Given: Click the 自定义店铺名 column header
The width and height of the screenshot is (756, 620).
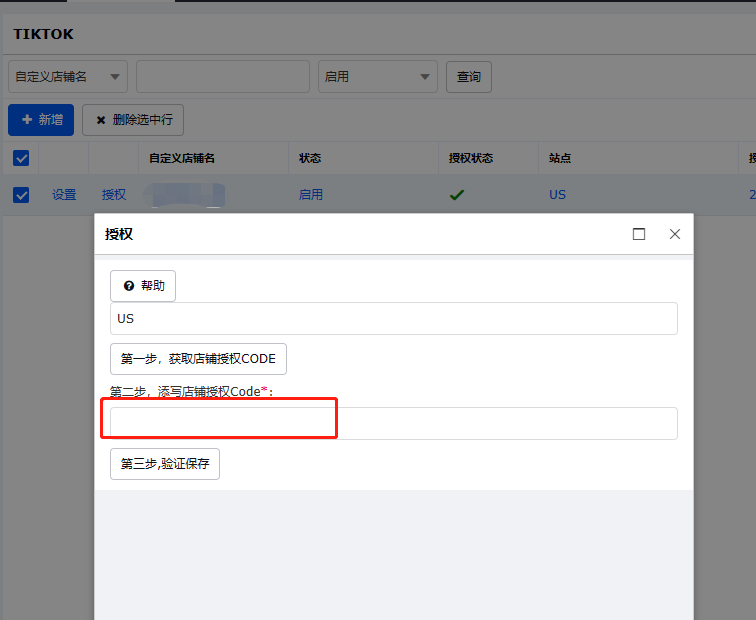Looking at the screenshot, I should coord(182,158).
